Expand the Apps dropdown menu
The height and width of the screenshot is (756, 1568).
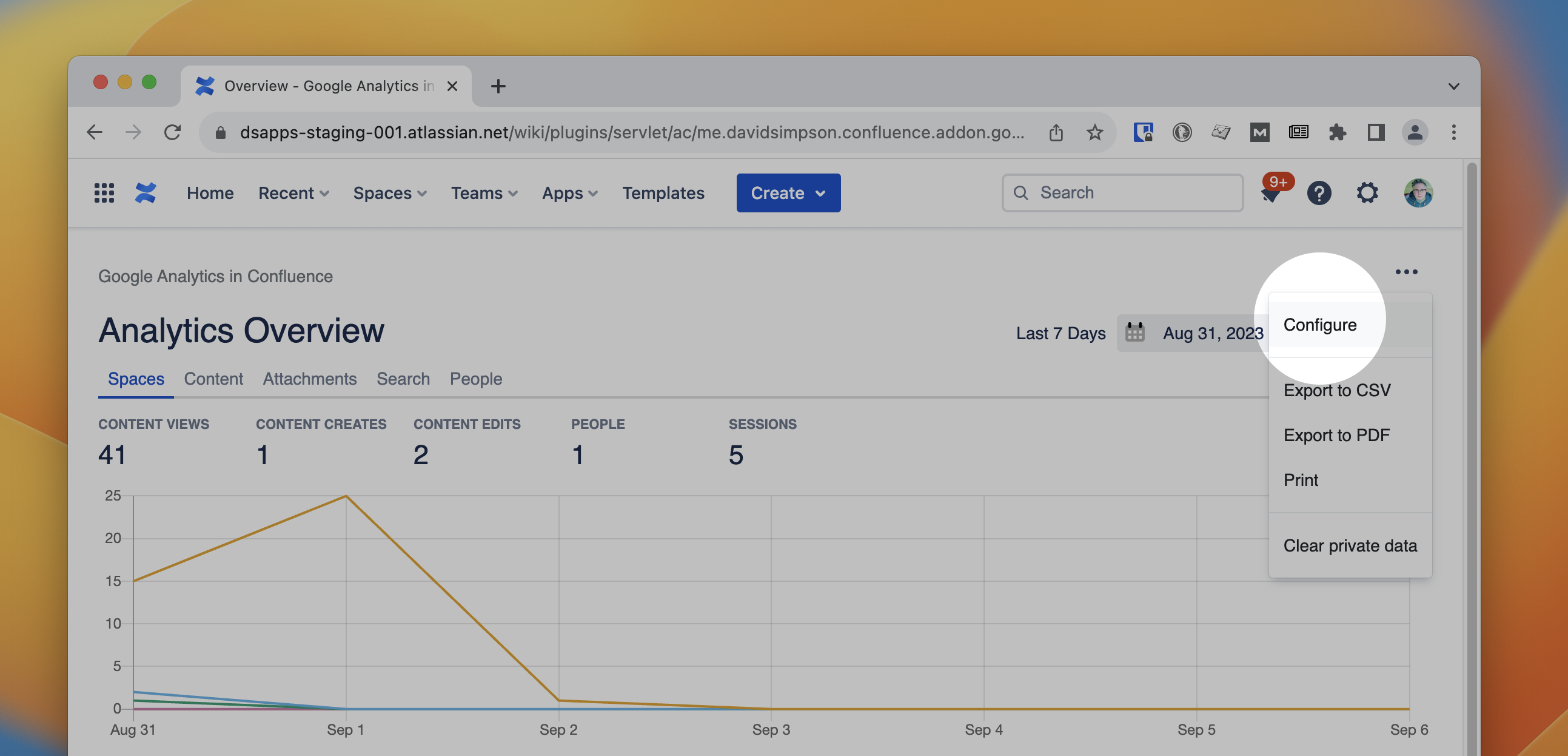tap(570, 193)
